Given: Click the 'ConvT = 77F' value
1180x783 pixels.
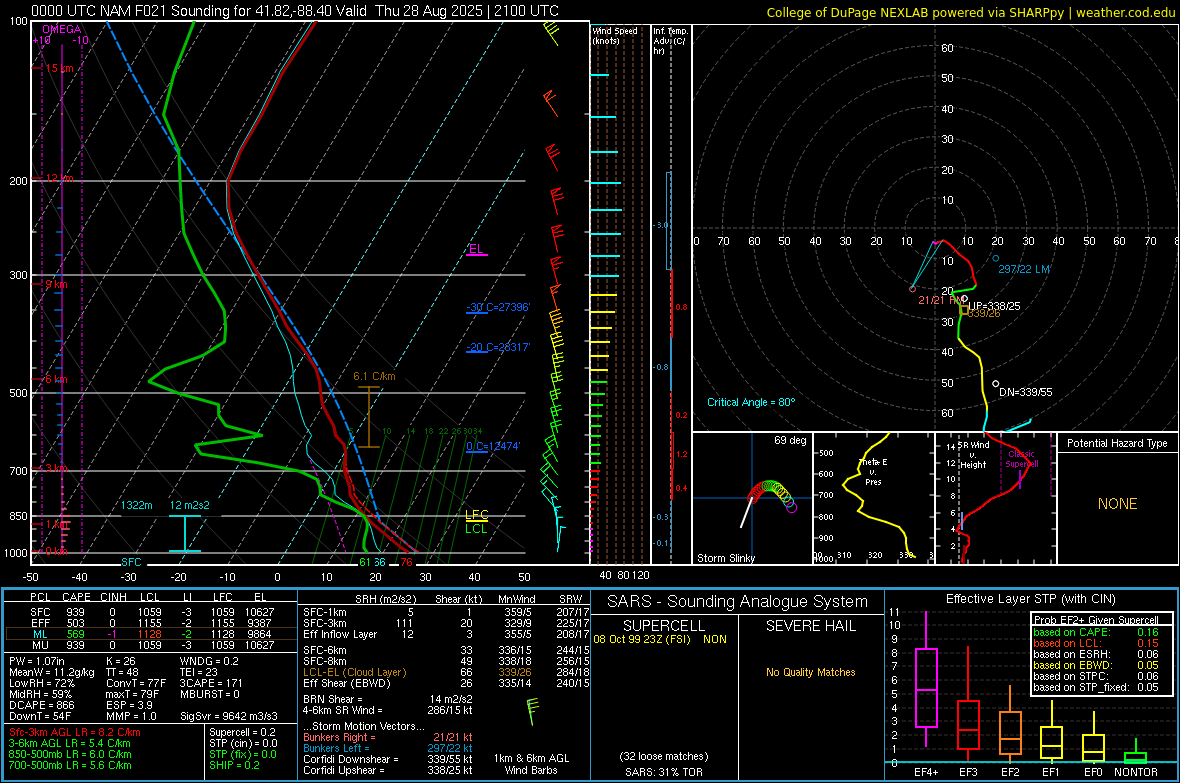Looking at the screenshot, I should coord(136,684).
